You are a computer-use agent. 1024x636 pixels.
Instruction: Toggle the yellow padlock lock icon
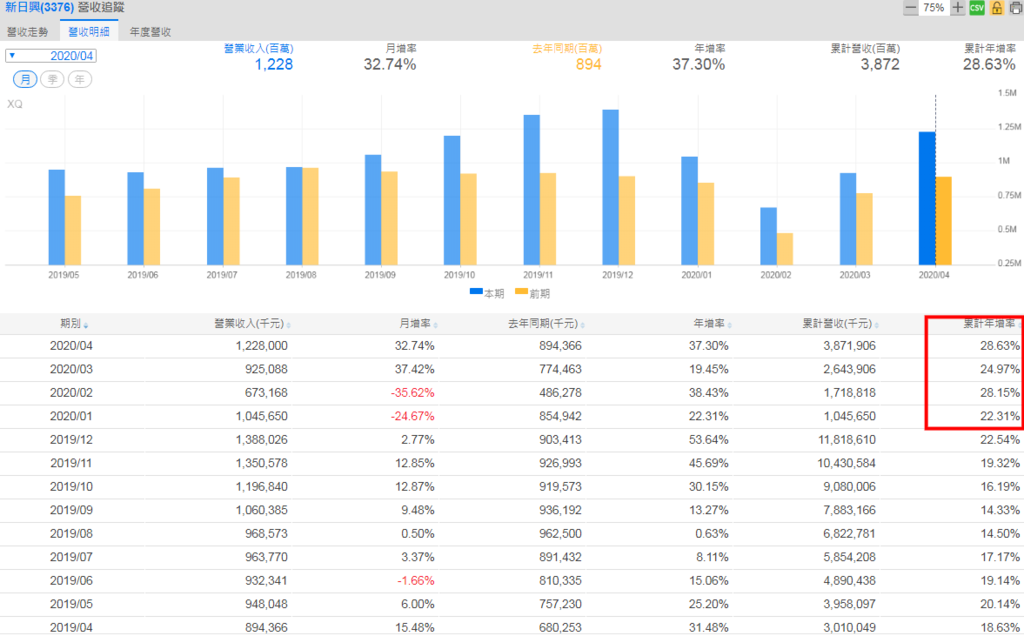[x=997, y=8]
